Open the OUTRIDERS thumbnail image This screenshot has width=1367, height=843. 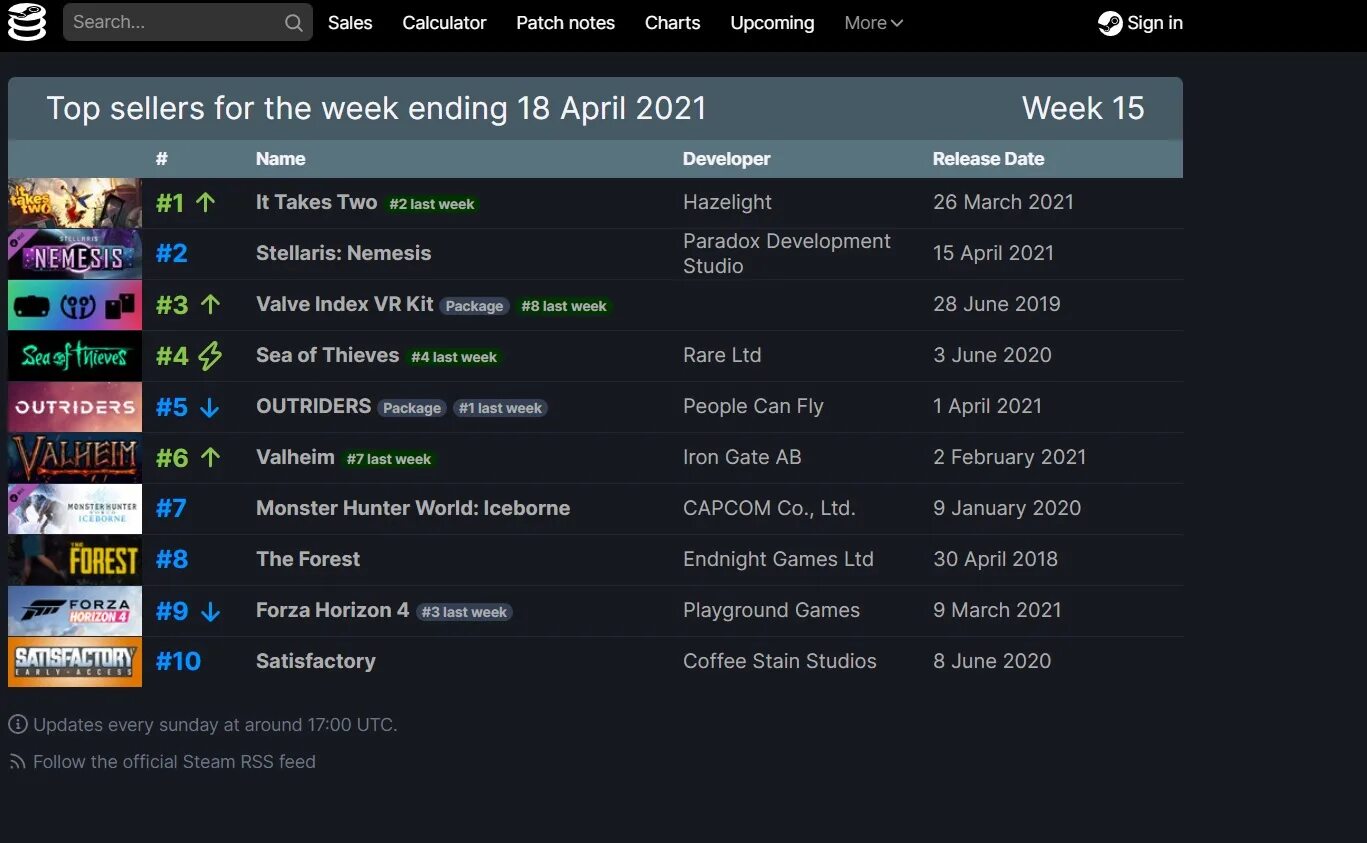click(x=75, y=407)
